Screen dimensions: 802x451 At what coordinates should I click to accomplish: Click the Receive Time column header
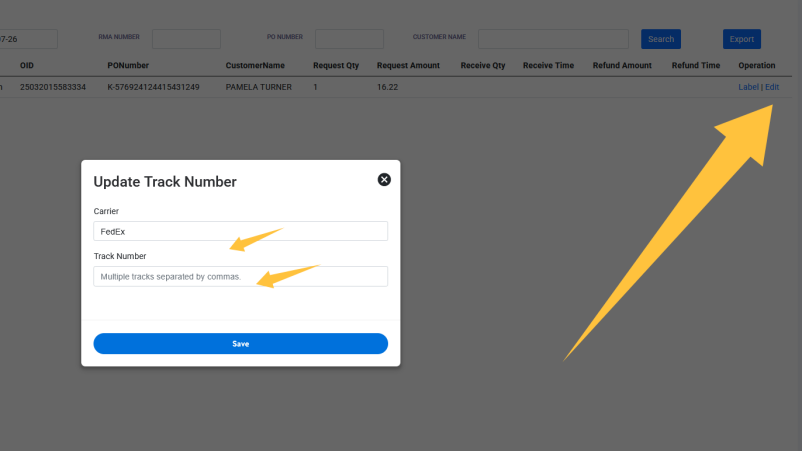pyautogui.click(x=548, y=65)
